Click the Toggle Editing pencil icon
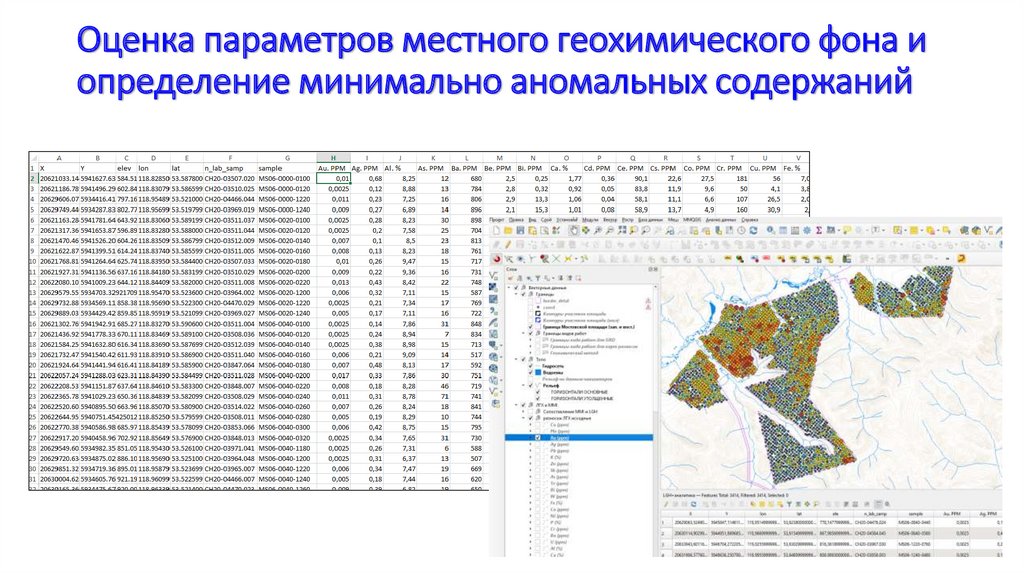The image size is (1024, 574). pos(508,245)
